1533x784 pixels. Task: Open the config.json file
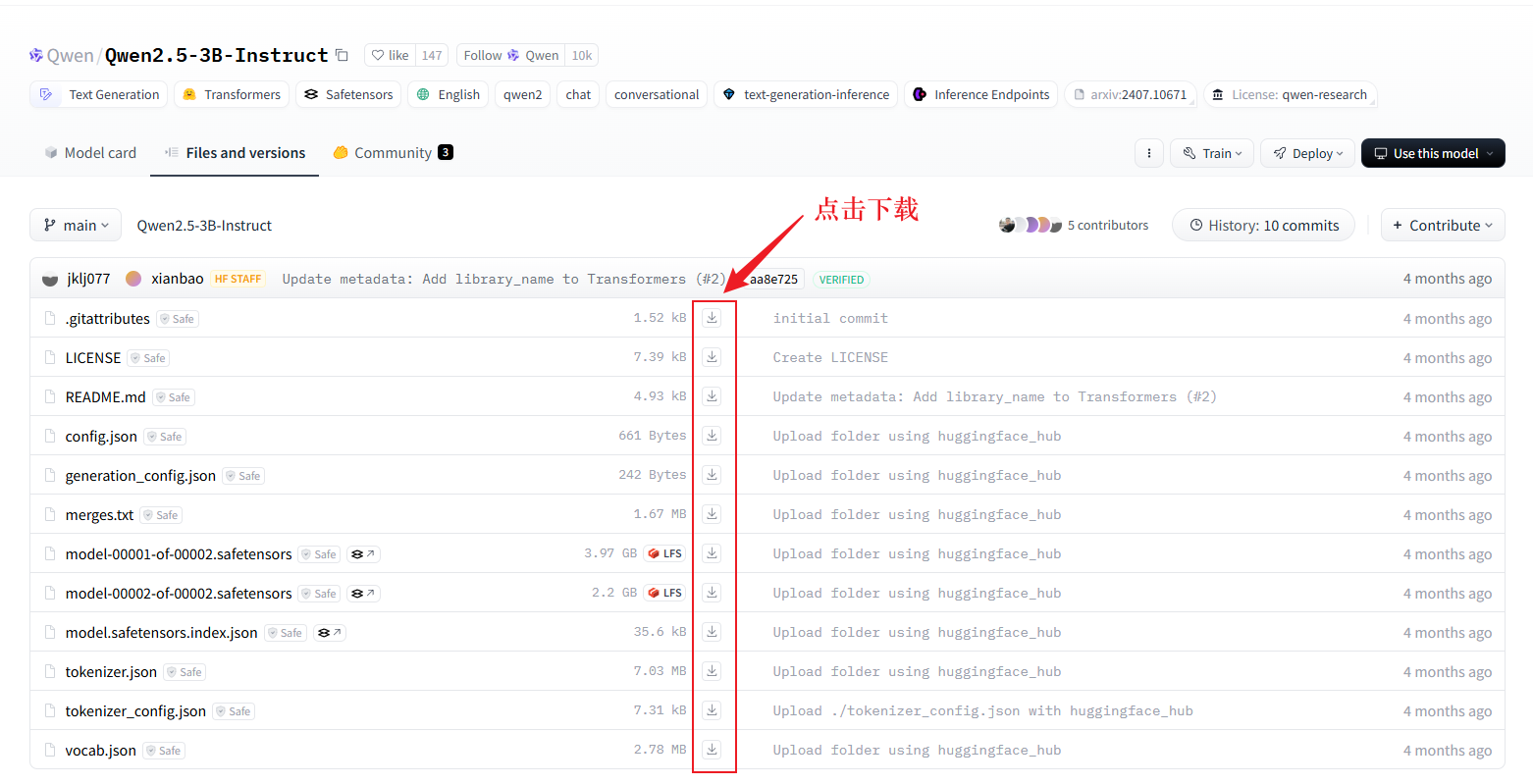[101, 437]
